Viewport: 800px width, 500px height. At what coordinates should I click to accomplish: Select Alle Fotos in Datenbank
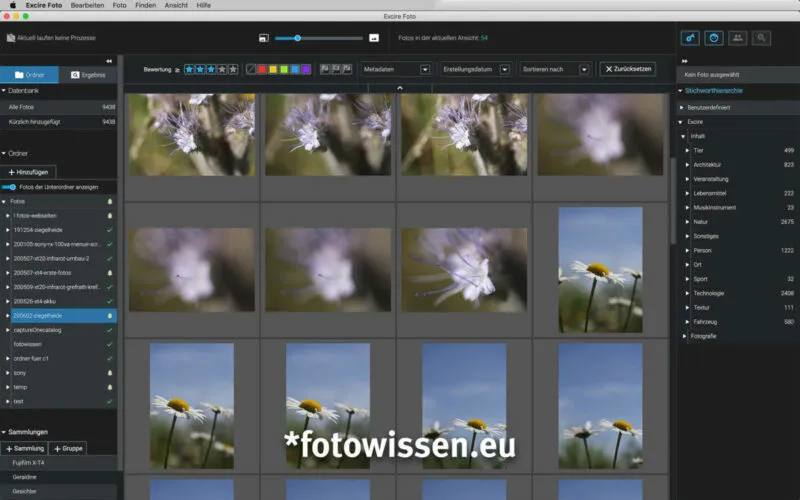coord(59,107)
